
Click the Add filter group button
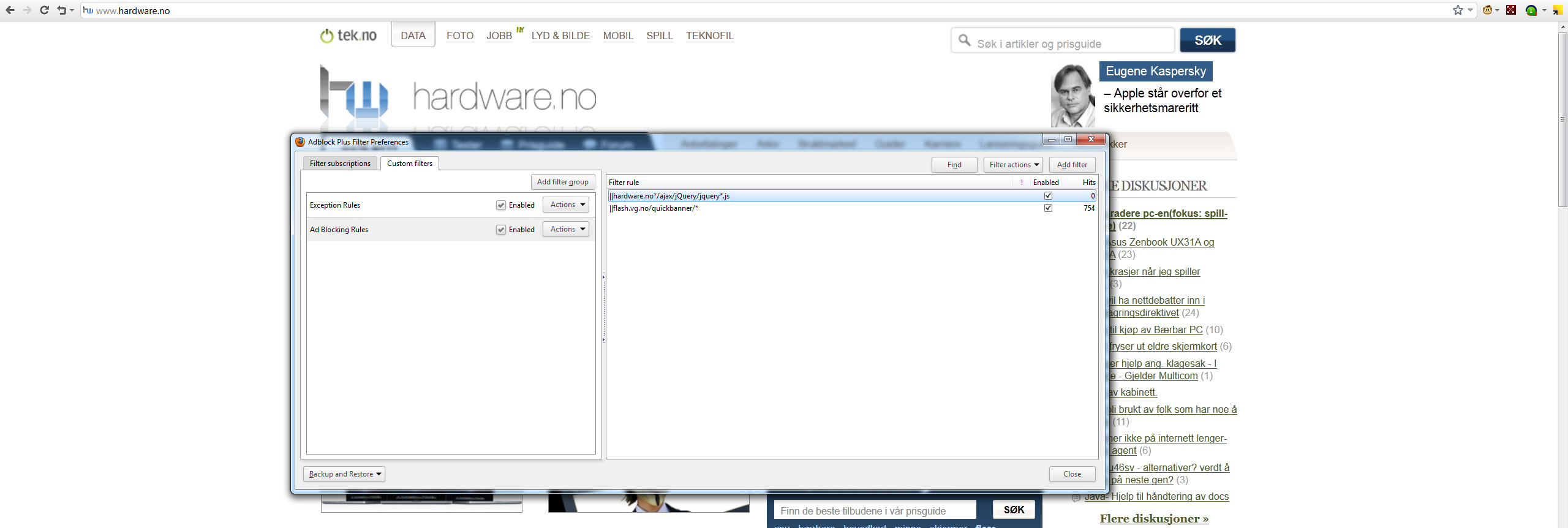(562, 182)
